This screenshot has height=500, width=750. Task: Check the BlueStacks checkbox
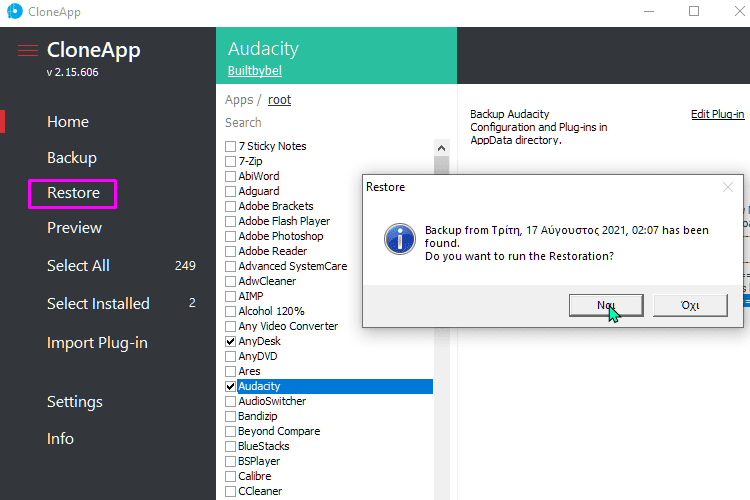click(231, 446)
